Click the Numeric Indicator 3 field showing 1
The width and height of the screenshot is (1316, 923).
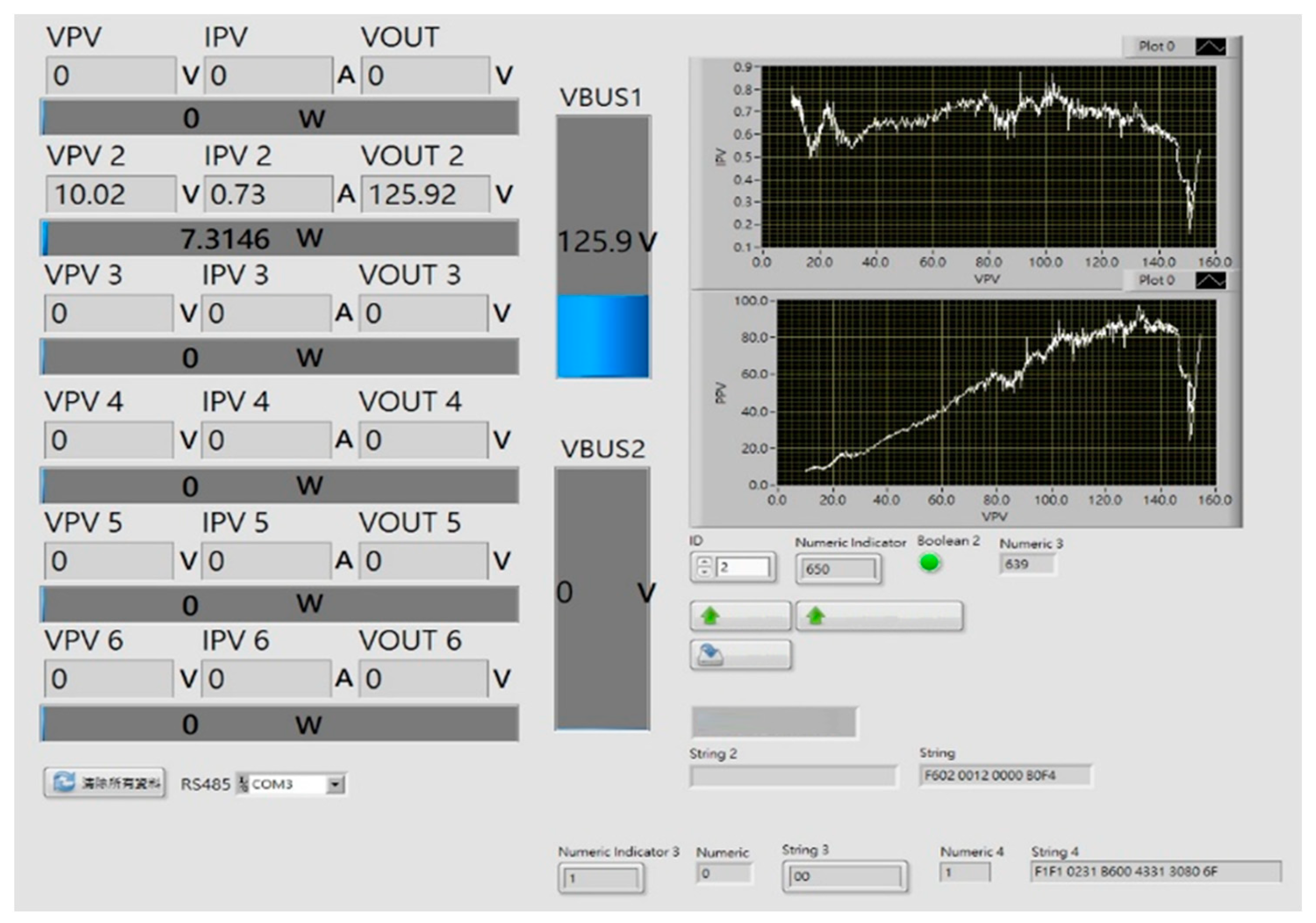tap(601, 878)
